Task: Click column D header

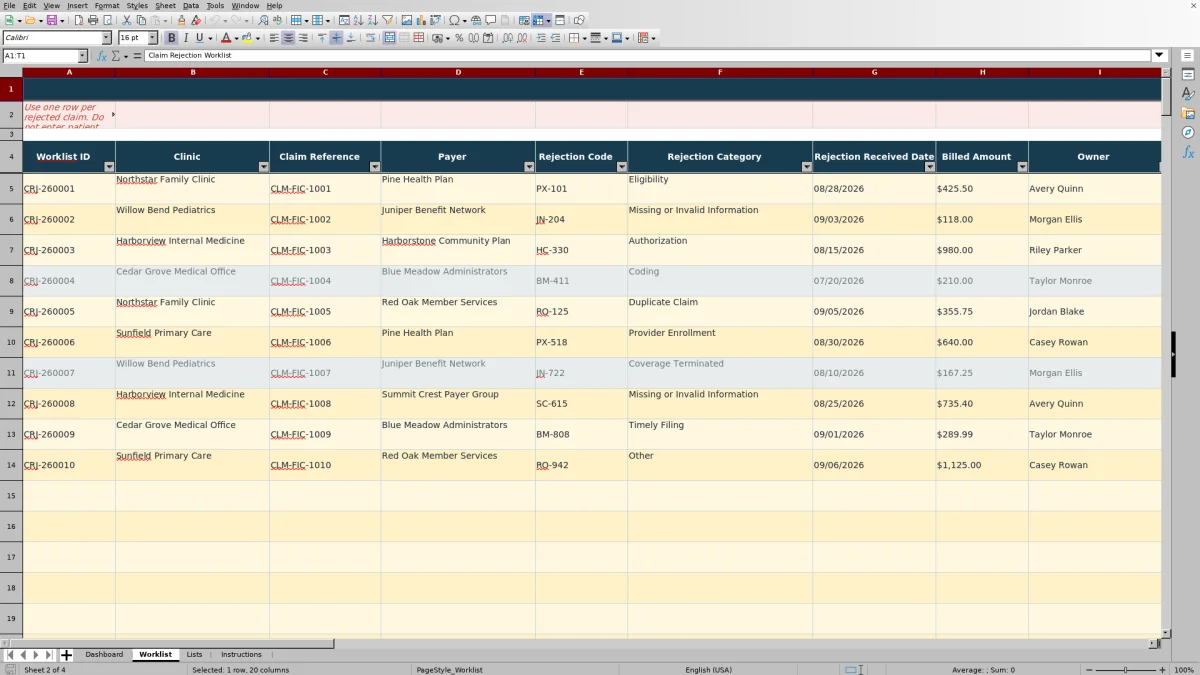Action: click(x=458, y=72)
